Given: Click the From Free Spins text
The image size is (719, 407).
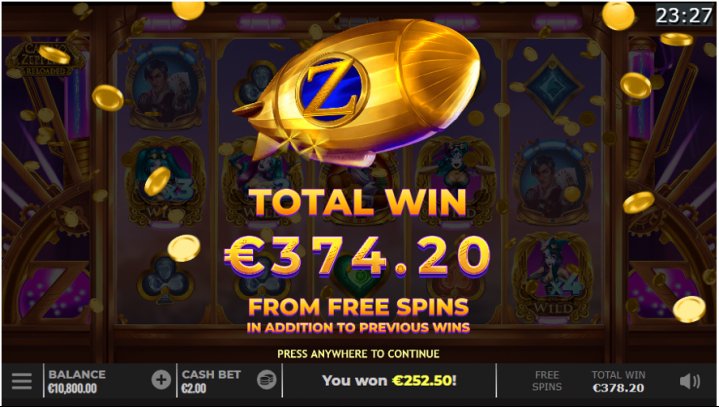Looking at the screenshot, I should [x=358, y=307].
